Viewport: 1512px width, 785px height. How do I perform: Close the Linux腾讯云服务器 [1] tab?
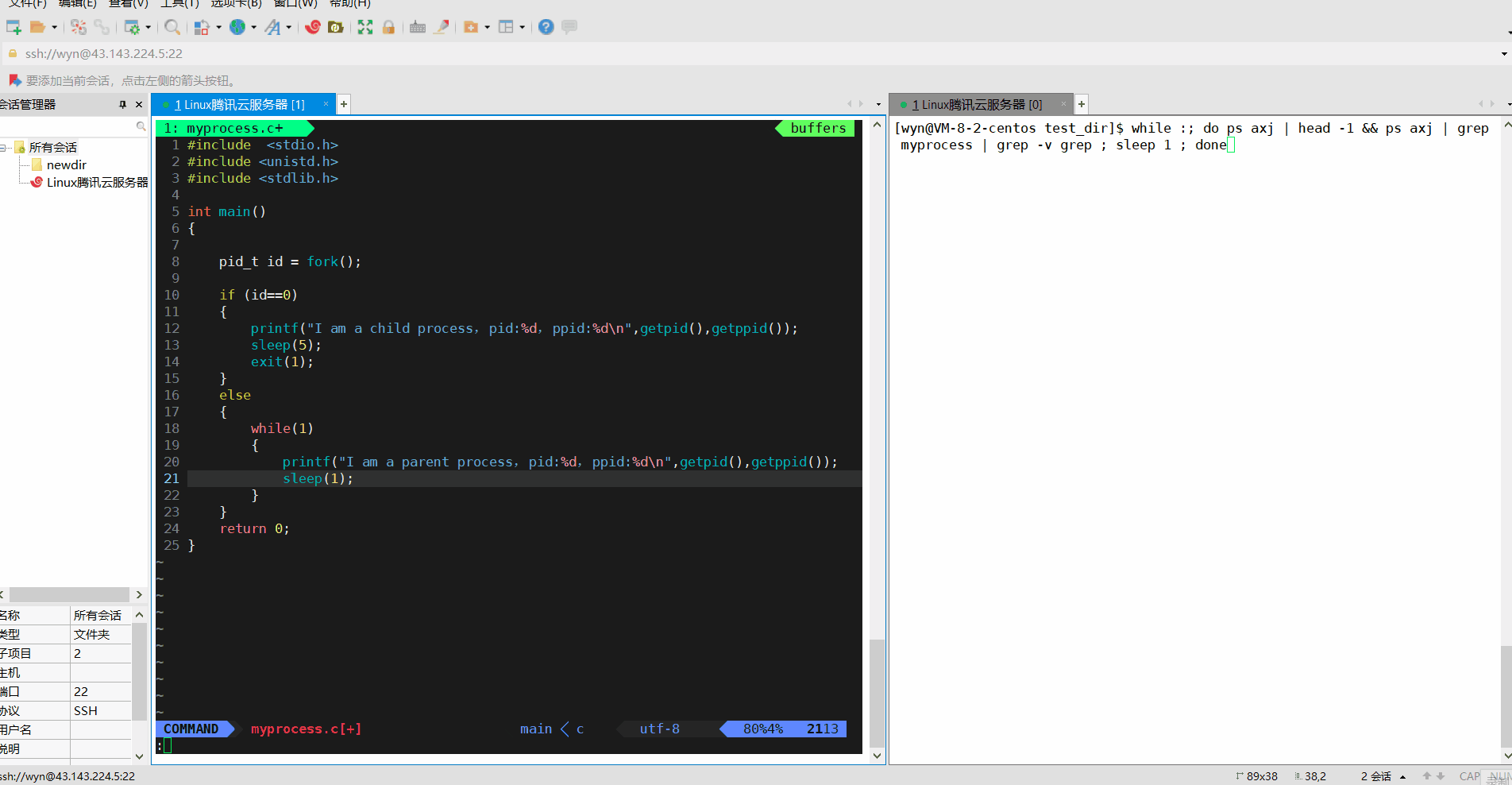pyautogui.click(x=326, y=104)
